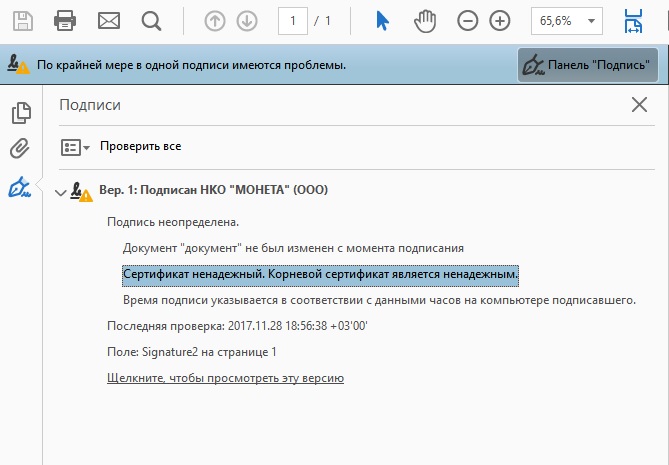Viewport: 669px width, 465px height.
Task: Click the Print document icon
Action: (x=65, y=20)
